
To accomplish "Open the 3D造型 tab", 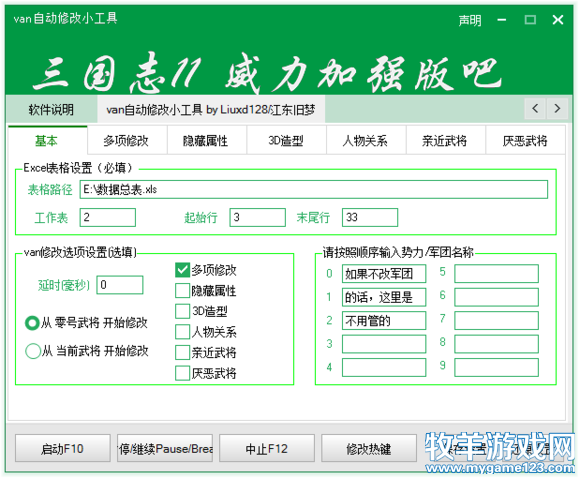I will tap(286, 141).
